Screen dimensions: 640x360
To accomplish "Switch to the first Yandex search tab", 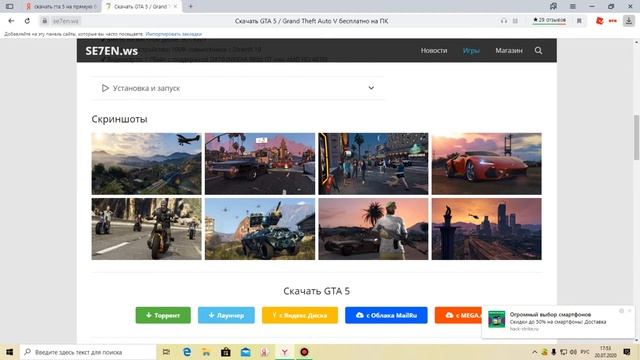I will point(62,7).
